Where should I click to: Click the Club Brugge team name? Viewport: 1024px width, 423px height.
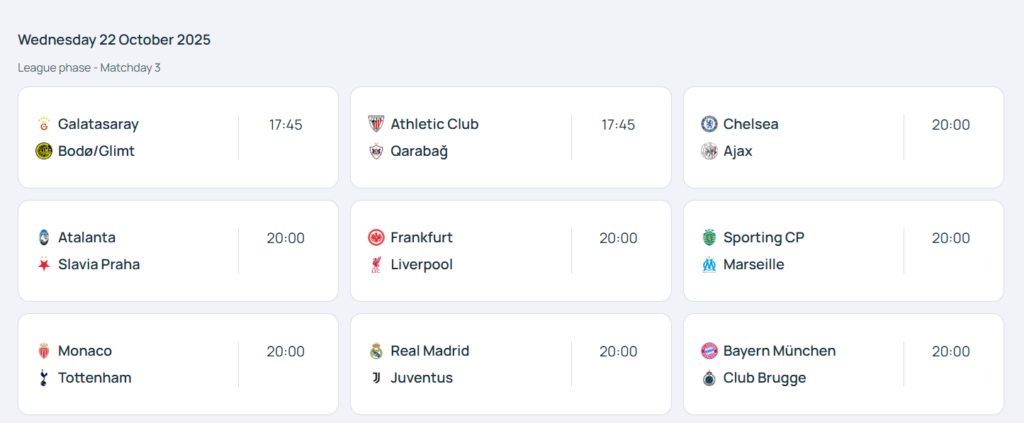pos(764,378)
